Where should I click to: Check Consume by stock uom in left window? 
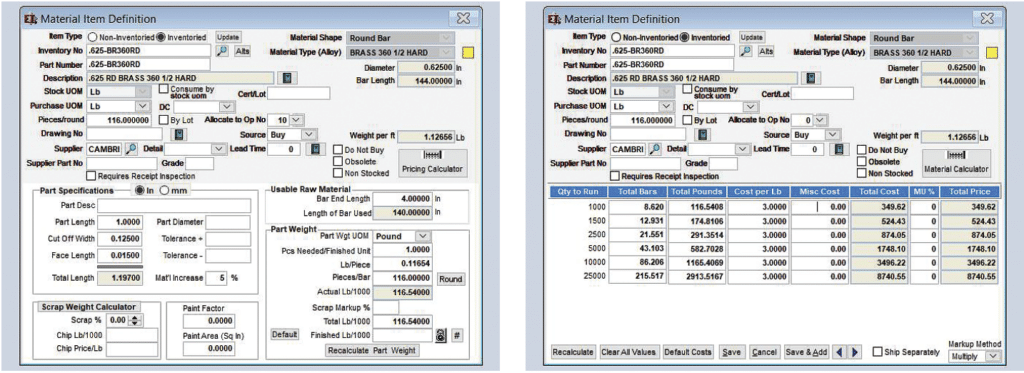click(x=165, y=89)
